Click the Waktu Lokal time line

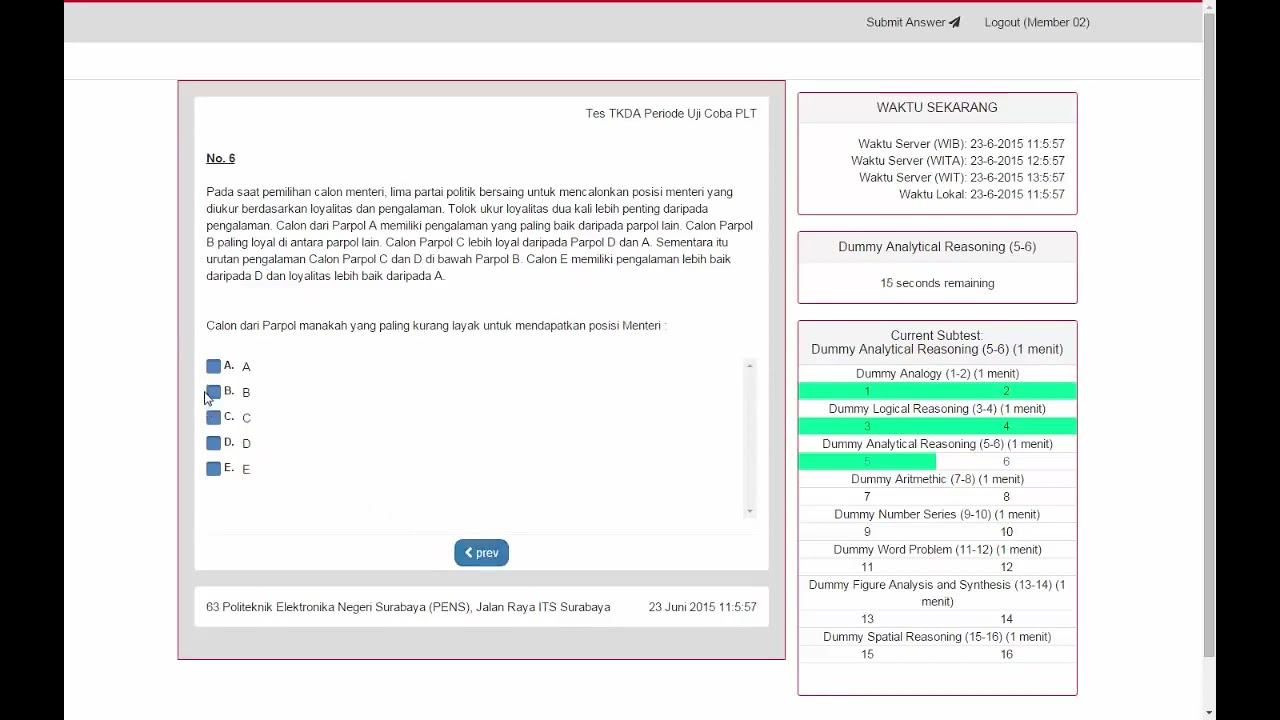click(x=981, y=194)
